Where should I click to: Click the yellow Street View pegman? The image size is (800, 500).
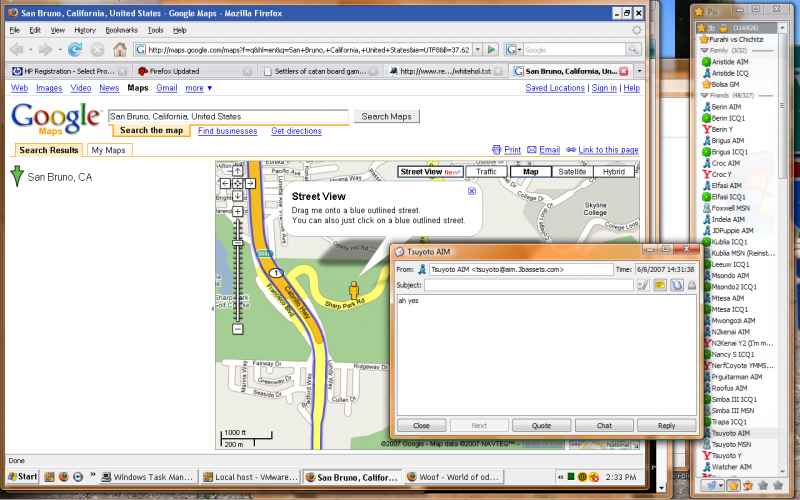(354, 291)
